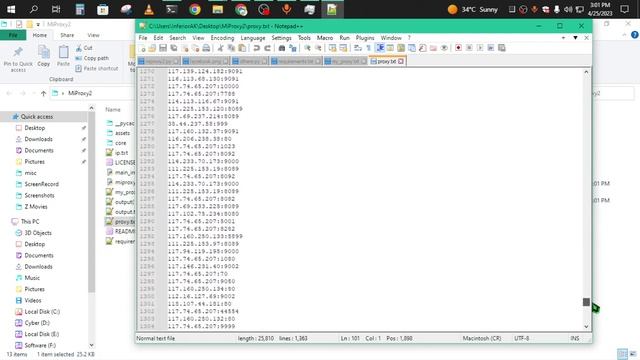The image size is (640, 360).
Task: Print the document using toolbar icon
Action: point(207,48)
